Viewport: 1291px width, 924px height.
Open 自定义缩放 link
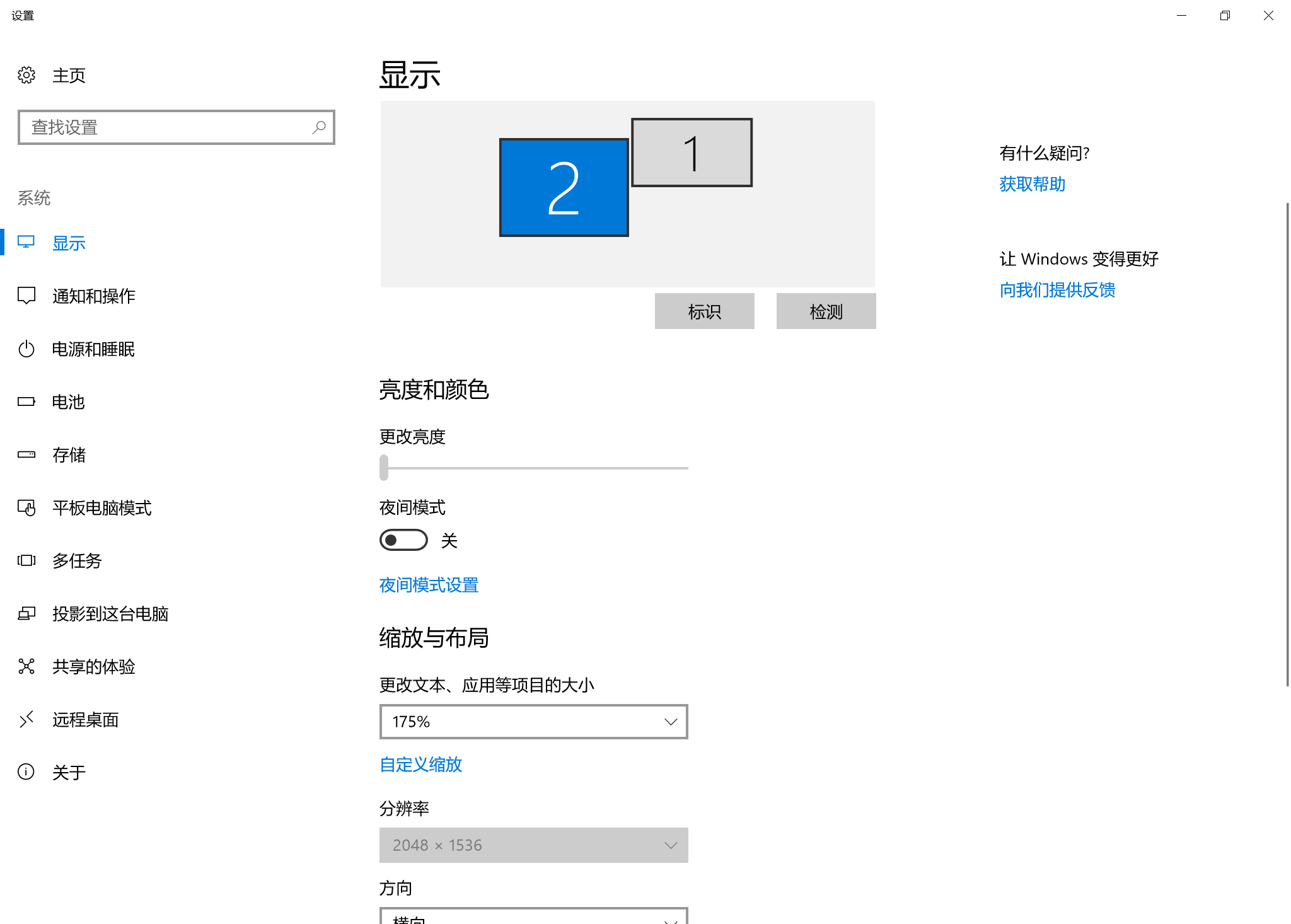pos(420,765)
